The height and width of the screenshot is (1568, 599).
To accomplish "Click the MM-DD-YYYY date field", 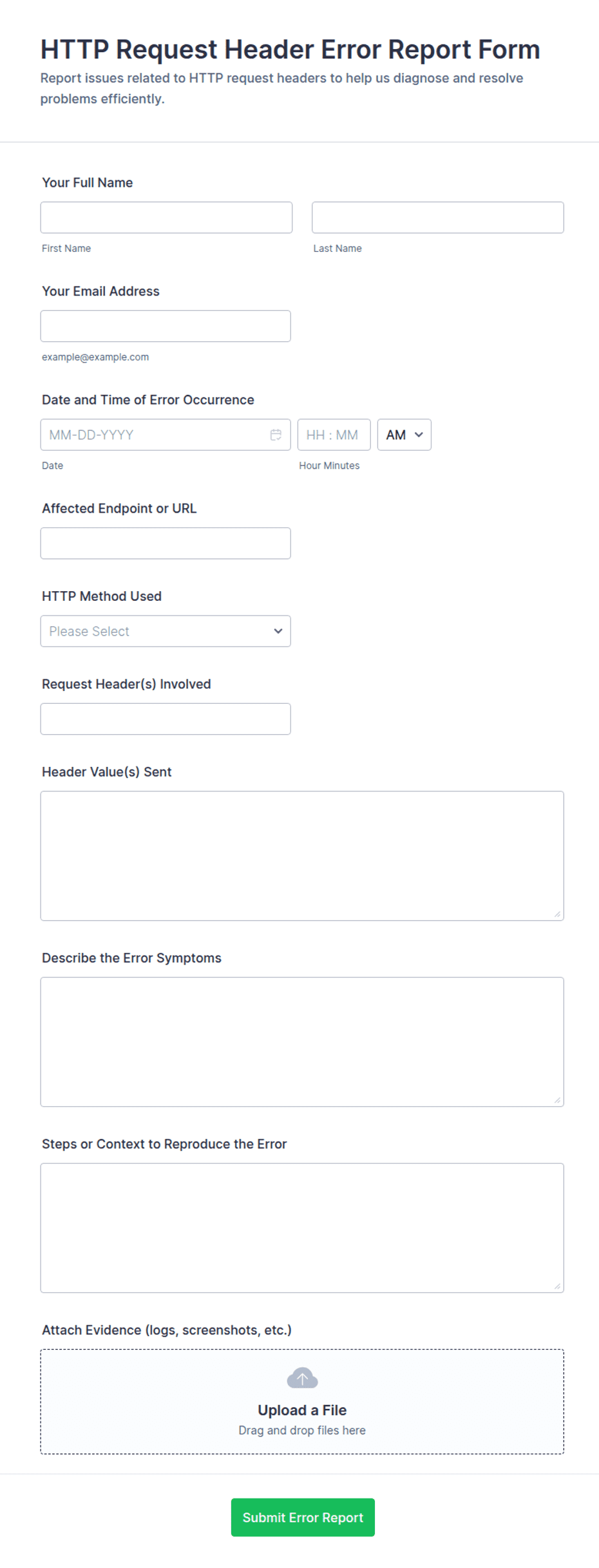I will (166, 435).
